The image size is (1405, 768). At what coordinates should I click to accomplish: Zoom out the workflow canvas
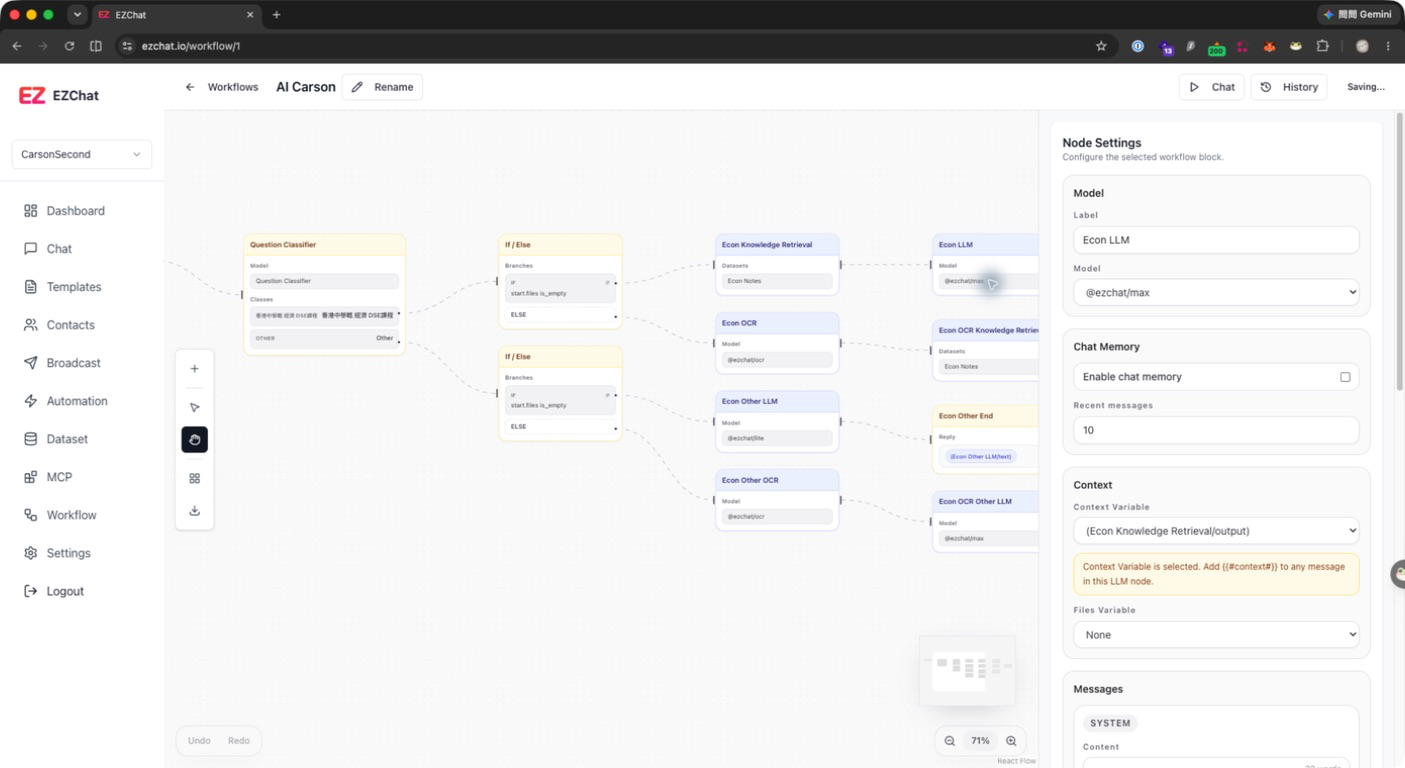[x=949, y=741]
